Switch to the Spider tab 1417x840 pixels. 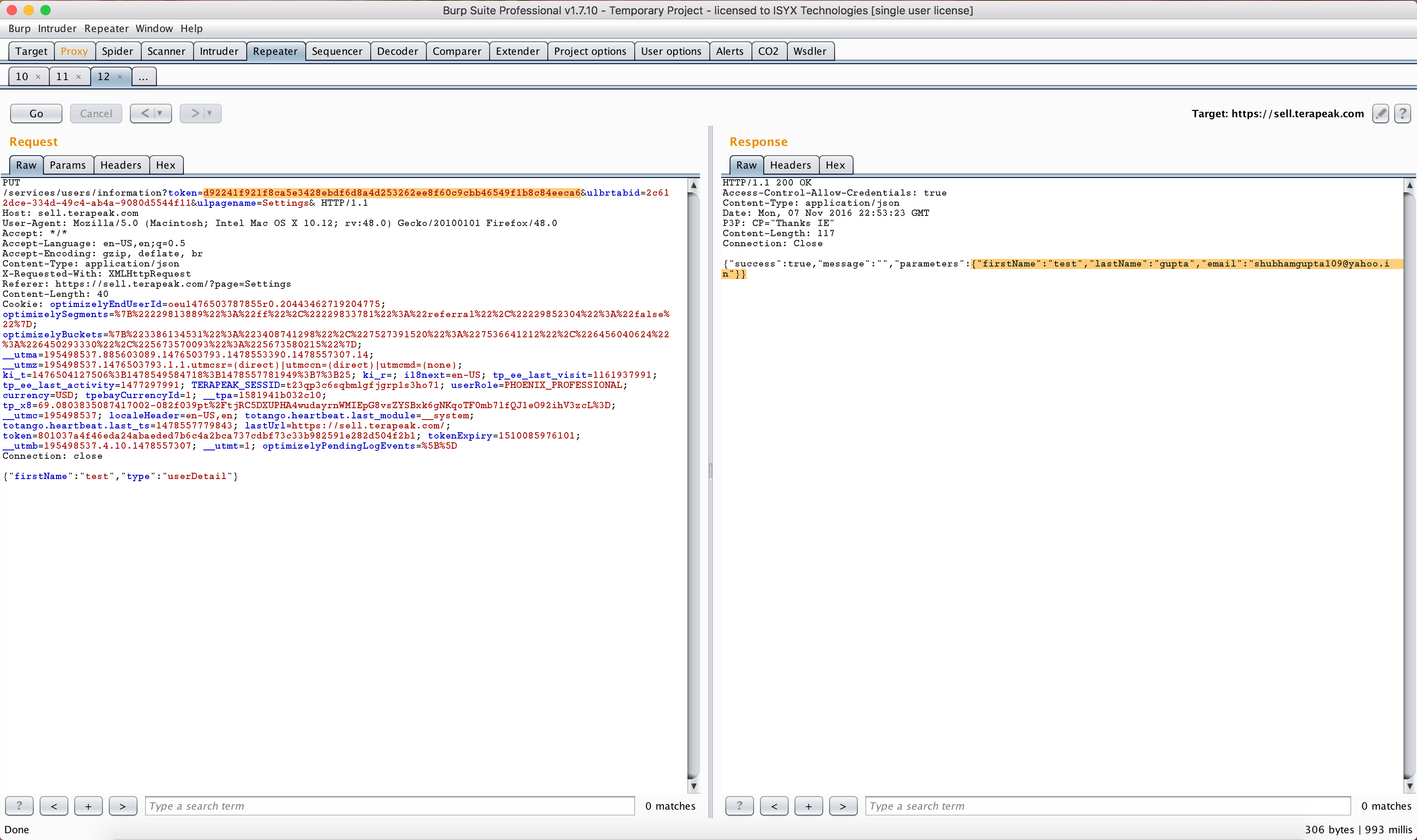click(x=118, y=51)
